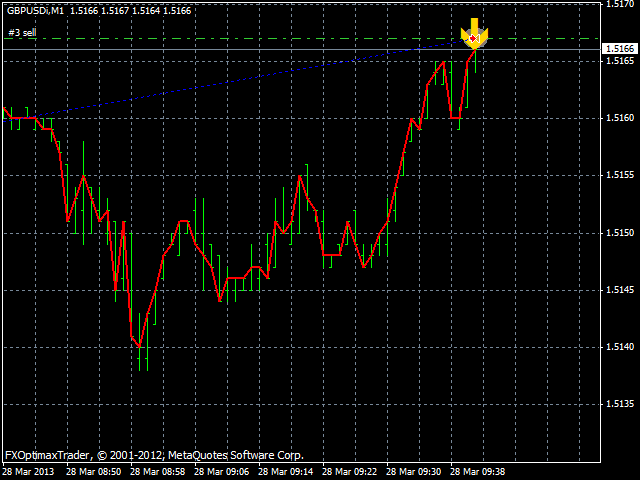Click the 28 Mar 09:22 time label
The image size is (640, 480).
click(350, 472)
